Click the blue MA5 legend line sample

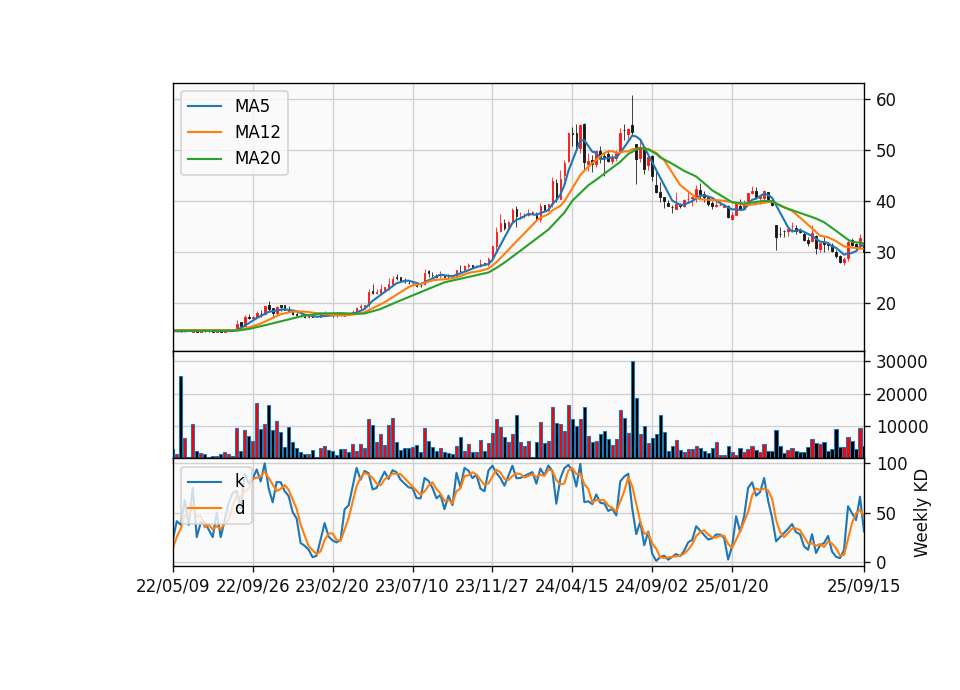click(x=204, y=107)
